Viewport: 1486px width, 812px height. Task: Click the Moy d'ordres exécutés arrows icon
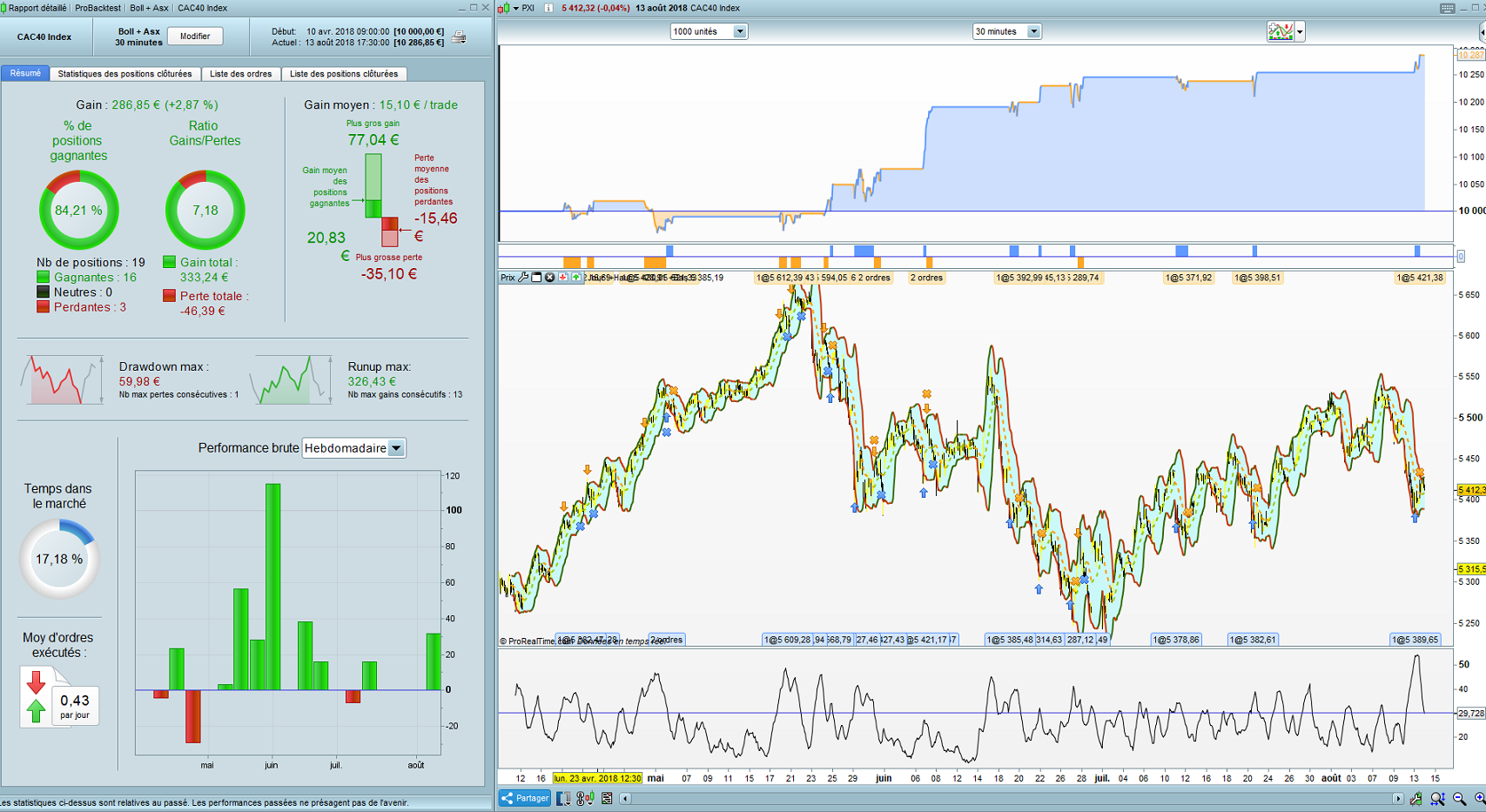click(36, 697)
